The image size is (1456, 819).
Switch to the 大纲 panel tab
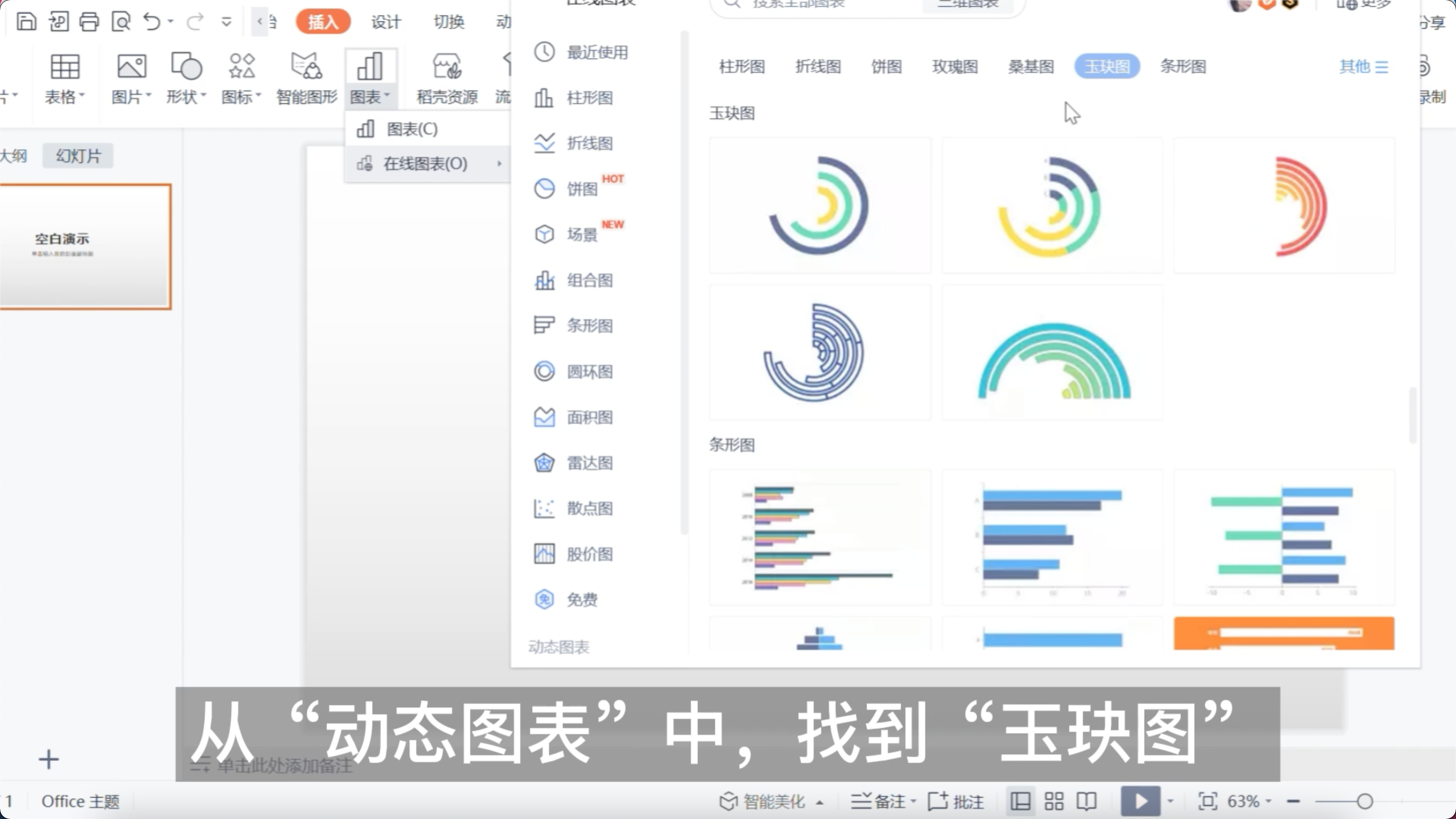14,155
